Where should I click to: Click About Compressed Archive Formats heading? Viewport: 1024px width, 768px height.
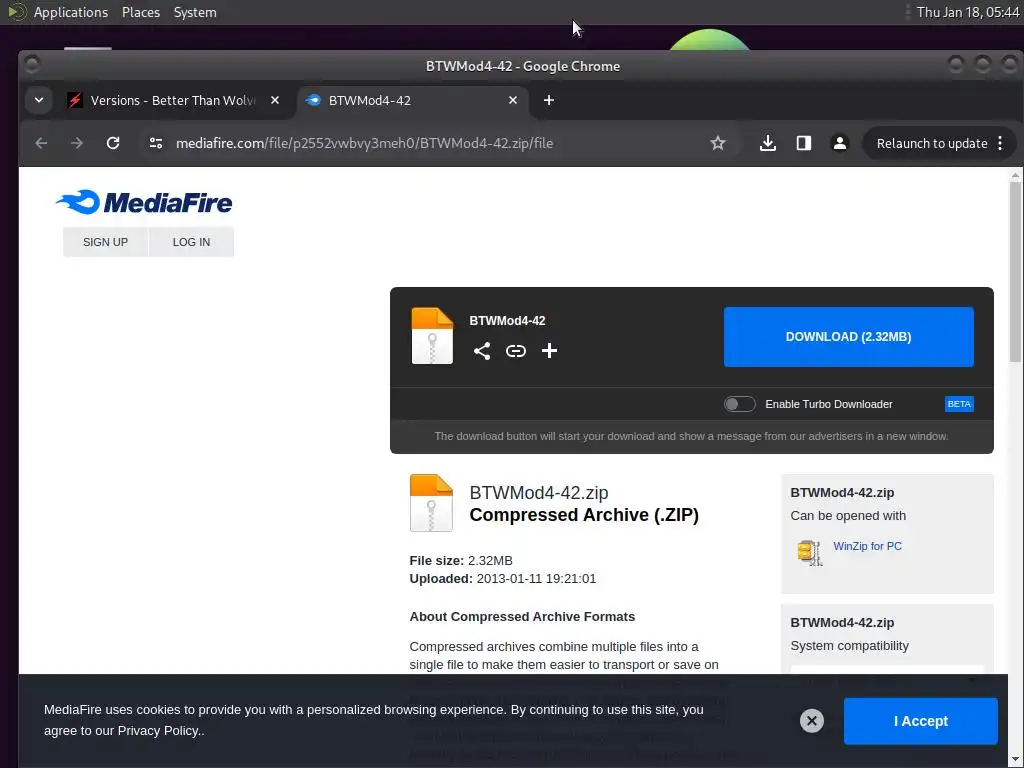click(x=522, y=616)
